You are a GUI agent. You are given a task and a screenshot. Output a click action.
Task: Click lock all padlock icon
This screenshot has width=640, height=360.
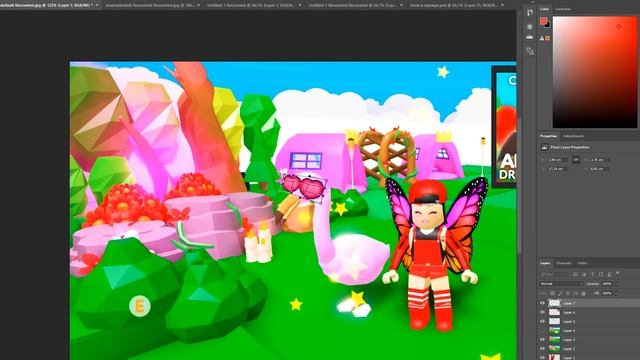coord(583,293)
